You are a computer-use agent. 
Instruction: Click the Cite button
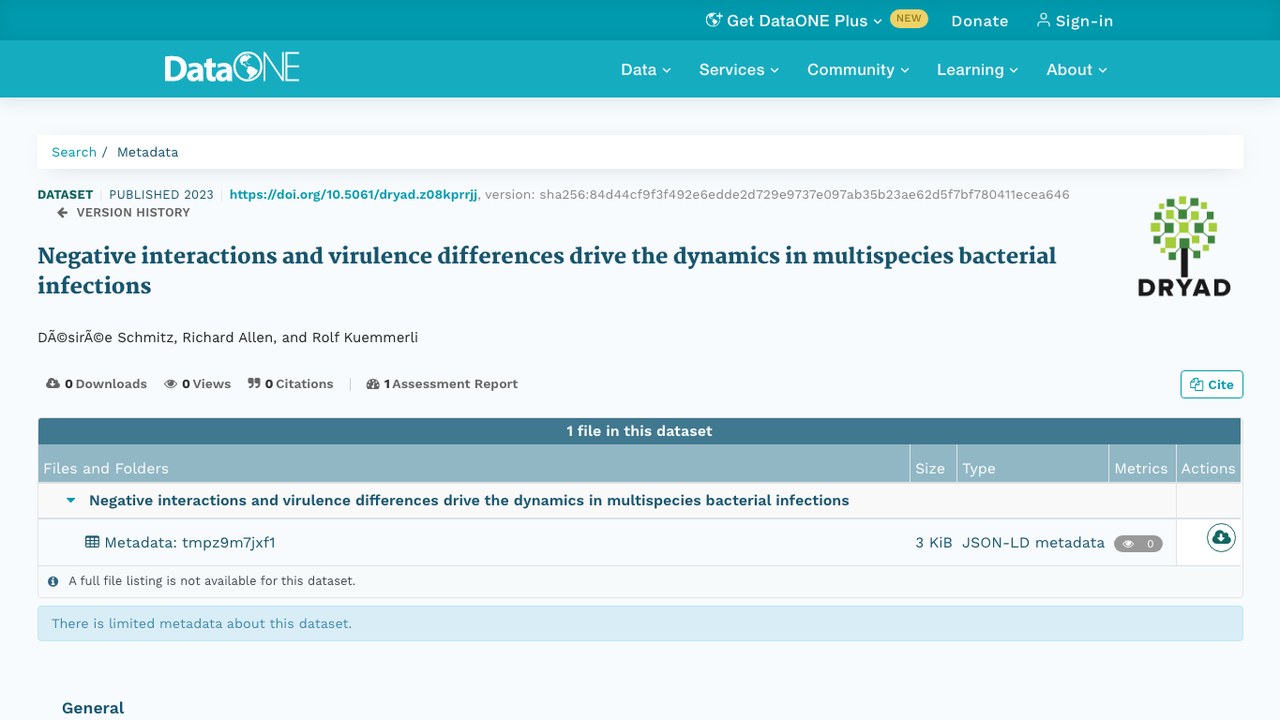(x=1212, y=384)
